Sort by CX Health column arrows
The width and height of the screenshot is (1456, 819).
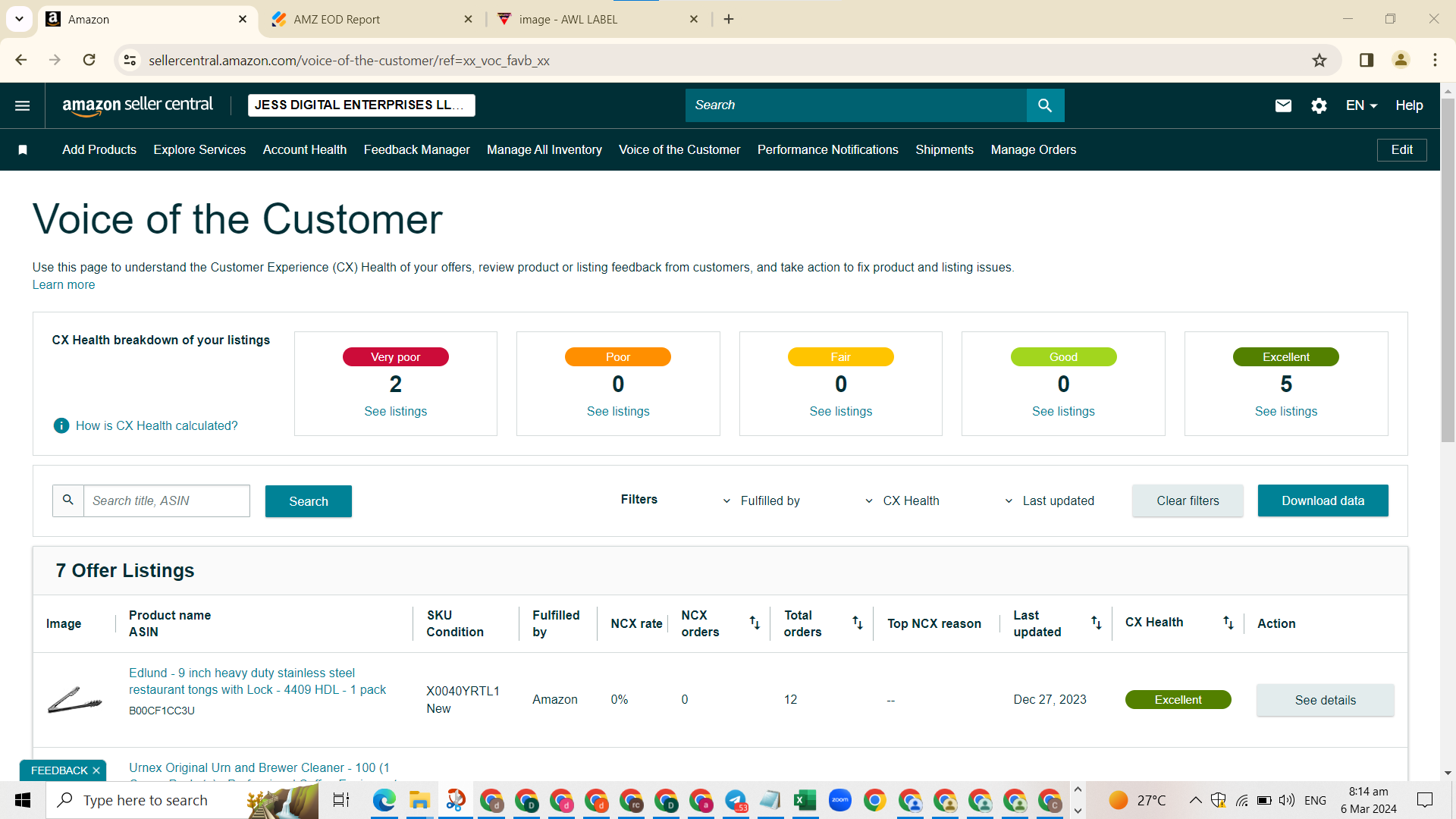[1228, 623]
